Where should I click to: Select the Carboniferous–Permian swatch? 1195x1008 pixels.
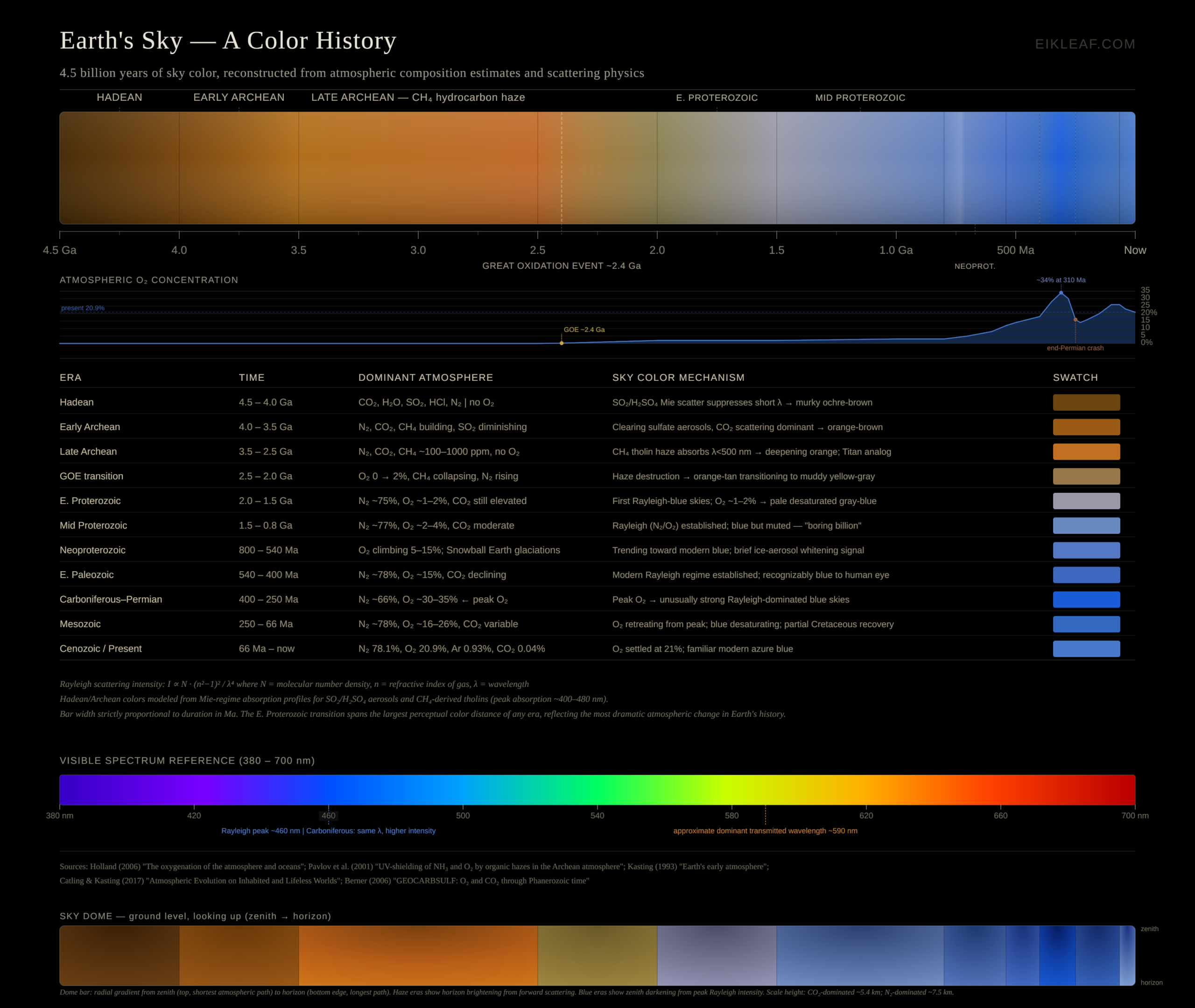pos(1086,599)
